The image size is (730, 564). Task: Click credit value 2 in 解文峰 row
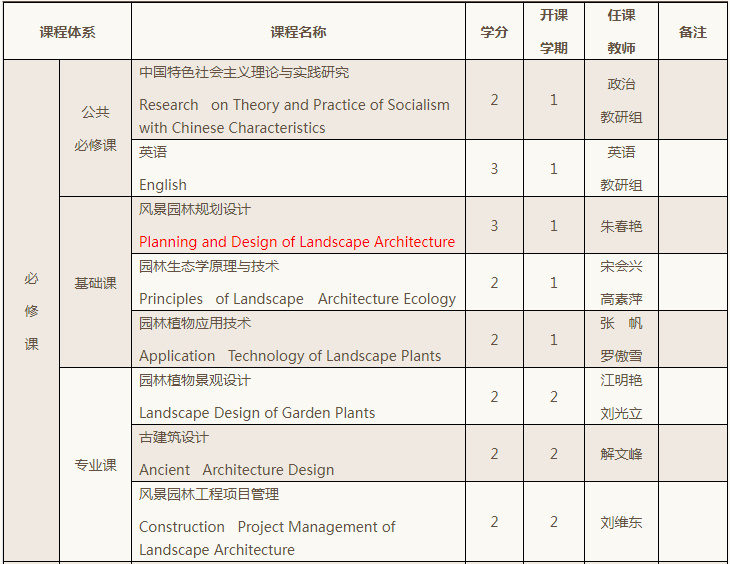[x=494, y=454]
